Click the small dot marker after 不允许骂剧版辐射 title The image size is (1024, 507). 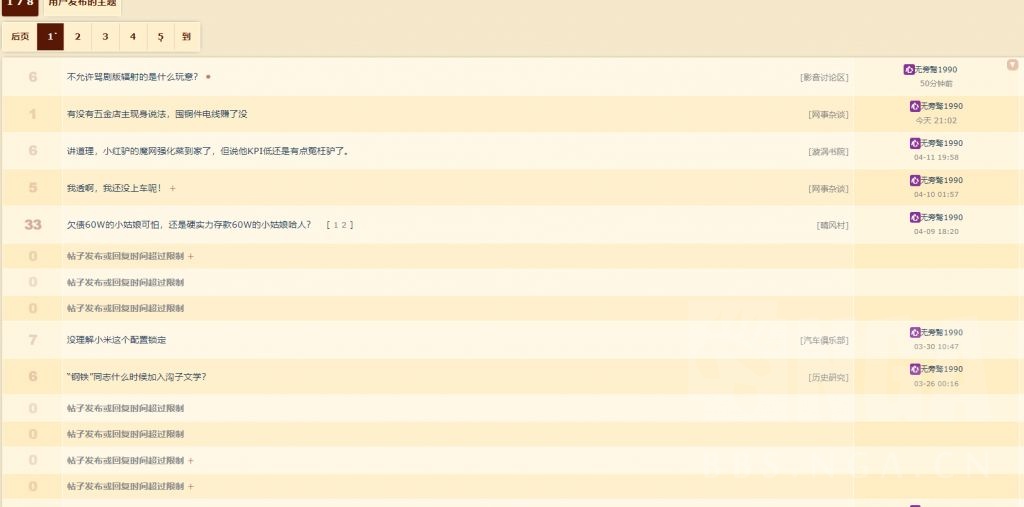click(208, 76)
